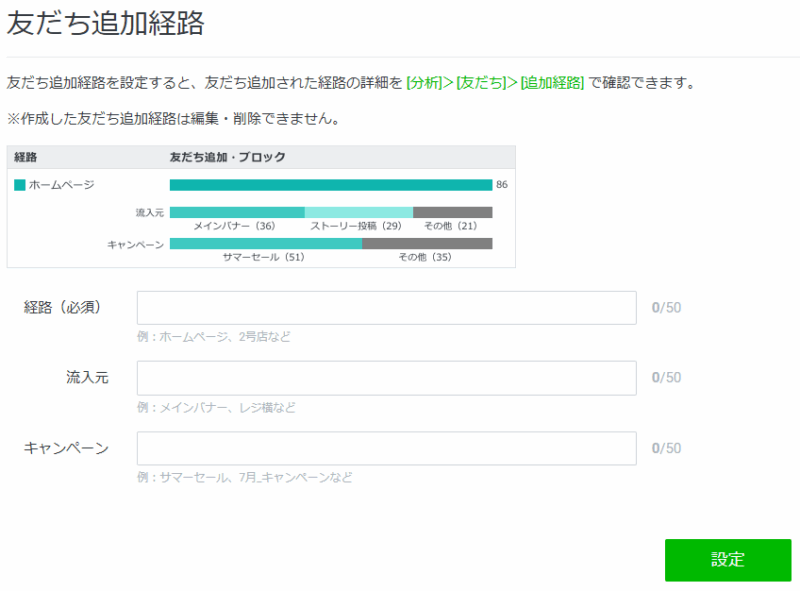800x591 pixels.
Task: Click the ホームページ bar showing 86
Action: click(330, 185)
